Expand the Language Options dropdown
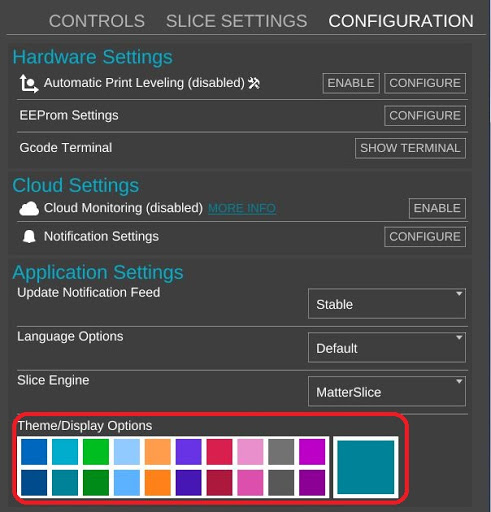This screenshot has width=491, height=512. coord(387,347)
